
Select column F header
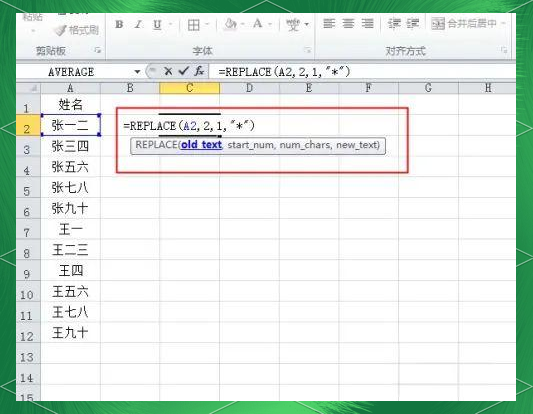point(368,88)
